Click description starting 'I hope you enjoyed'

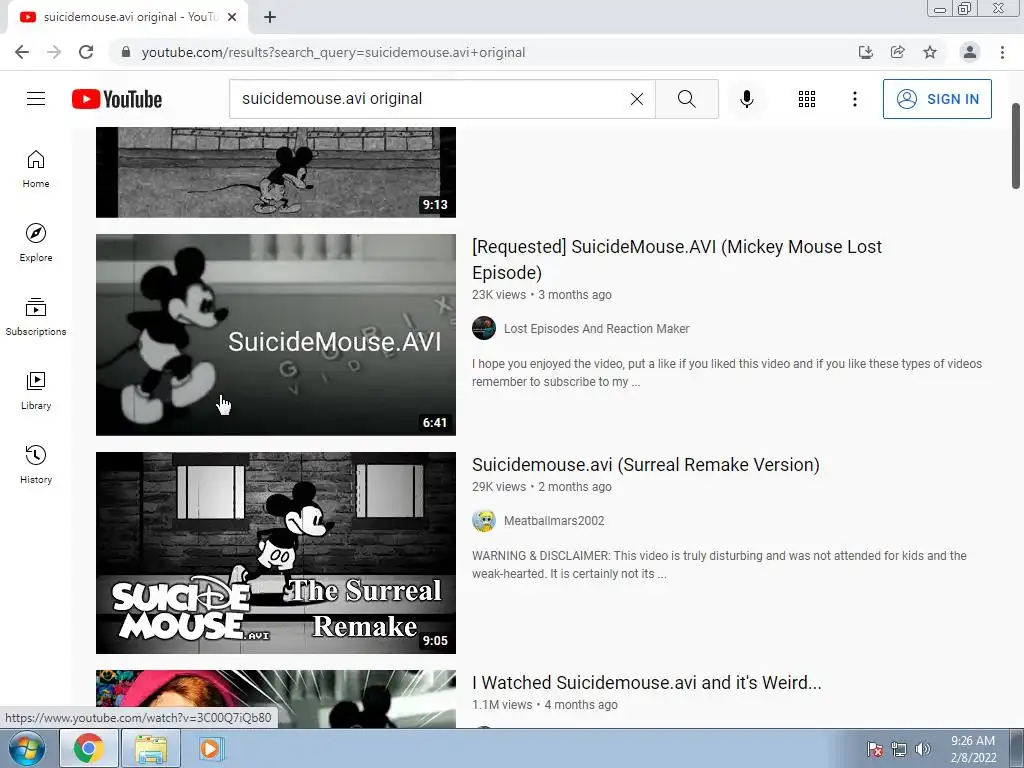click(x=727, y=372)
